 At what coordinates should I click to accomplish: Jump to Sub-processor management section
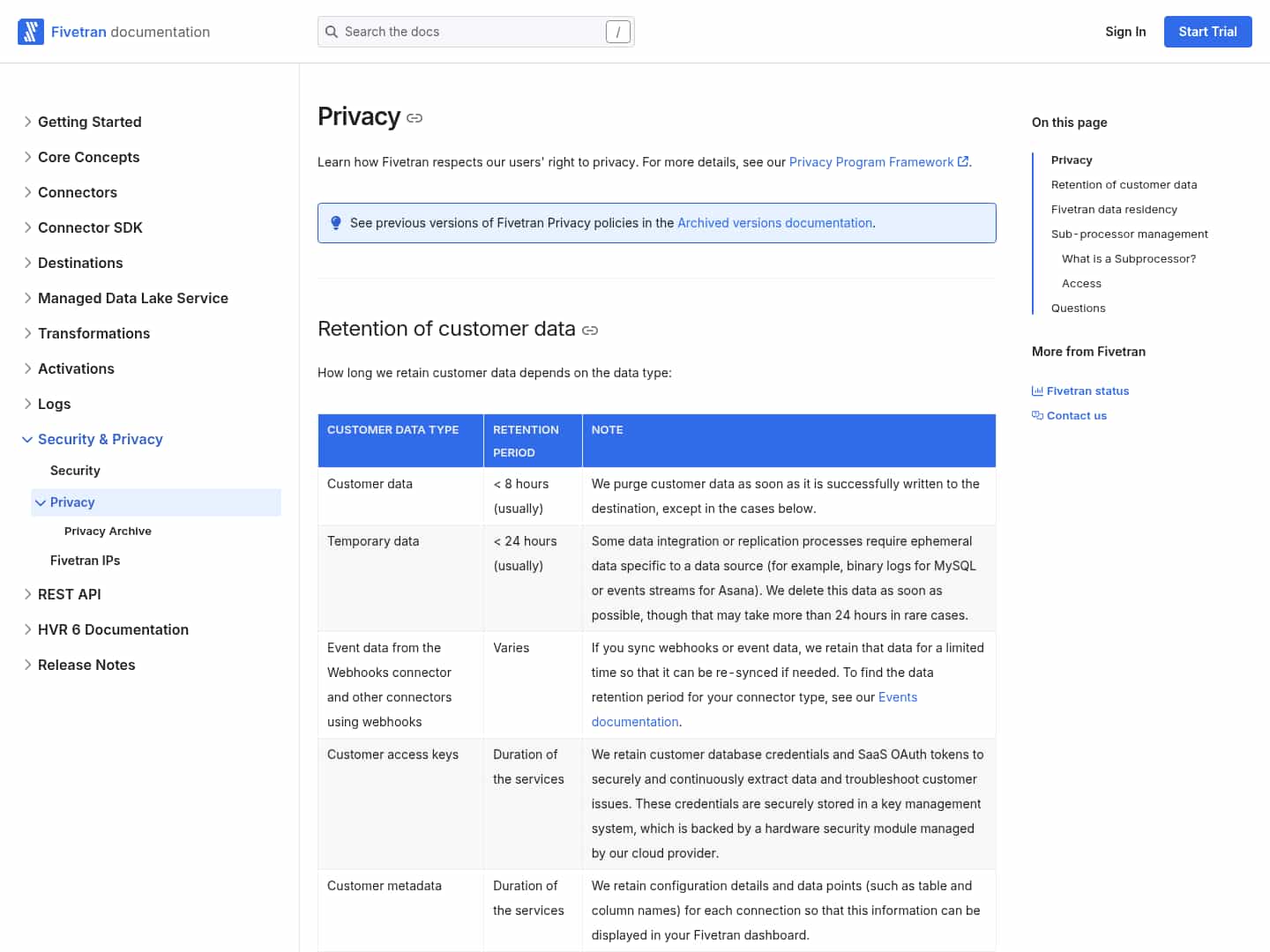point(1130,234)
